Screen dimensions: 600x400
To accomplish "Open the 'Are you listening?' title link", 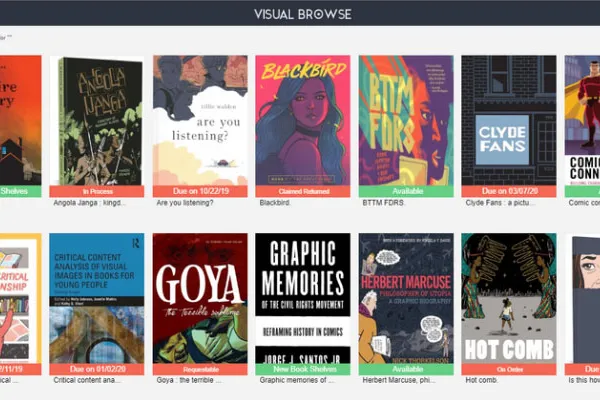I will click(185, 203).
